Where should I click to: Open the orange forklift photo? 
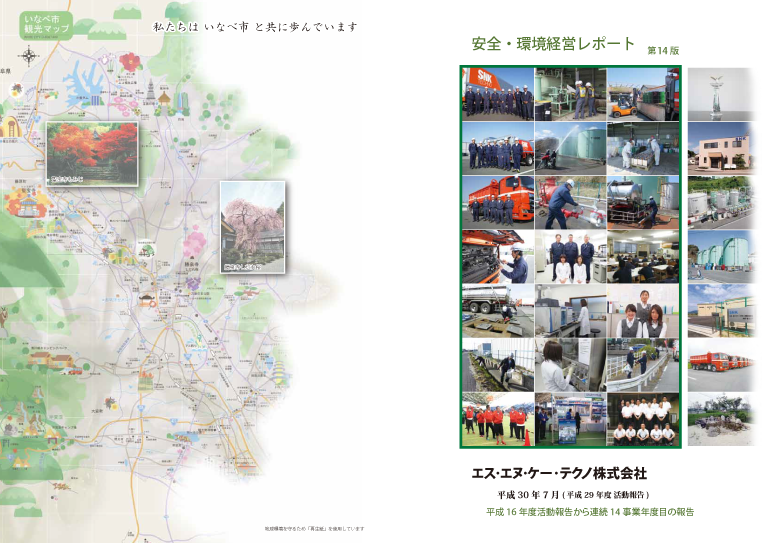click(643, 94)
